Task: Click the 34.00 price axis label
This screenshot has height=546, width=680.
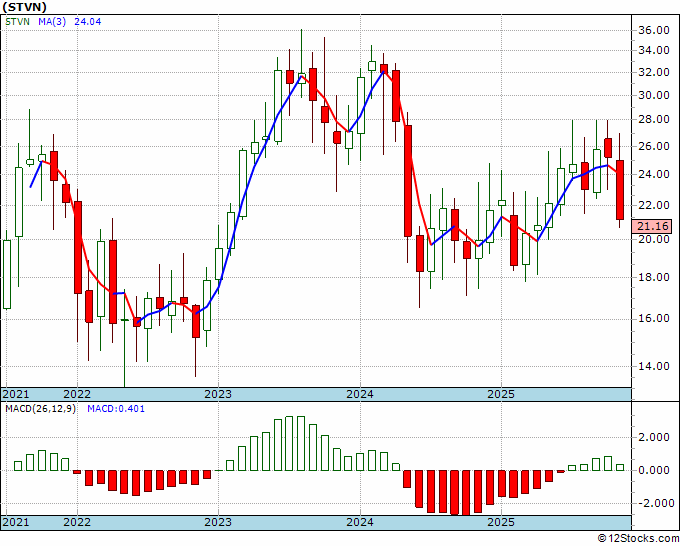Action: coord(654,50)
